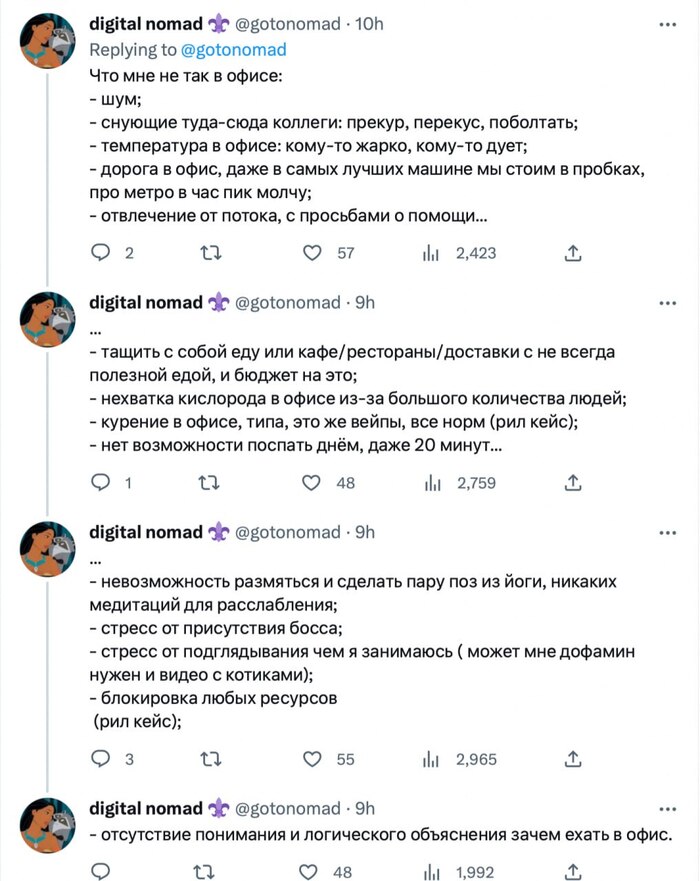
Task: Open digital nomad profile name in last tweet
Action: [146, 808]
